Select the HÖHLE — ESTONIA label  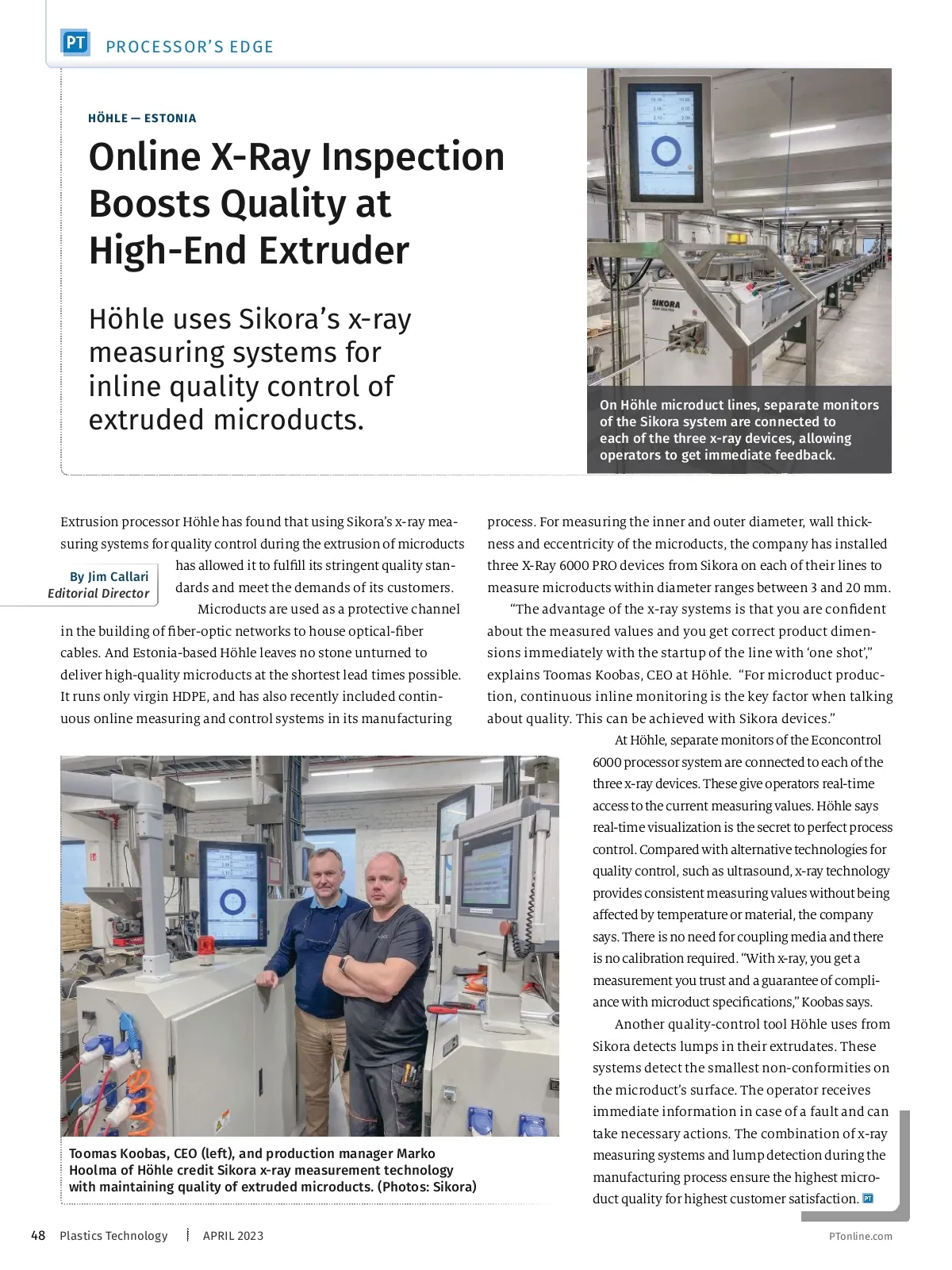[142, 118]
